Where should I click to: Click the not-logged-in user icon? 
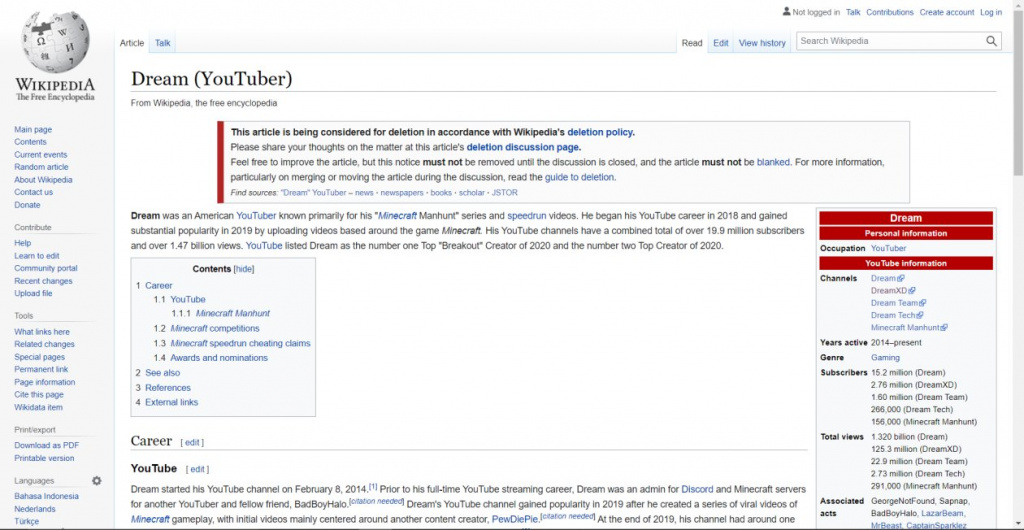(786, 12)
